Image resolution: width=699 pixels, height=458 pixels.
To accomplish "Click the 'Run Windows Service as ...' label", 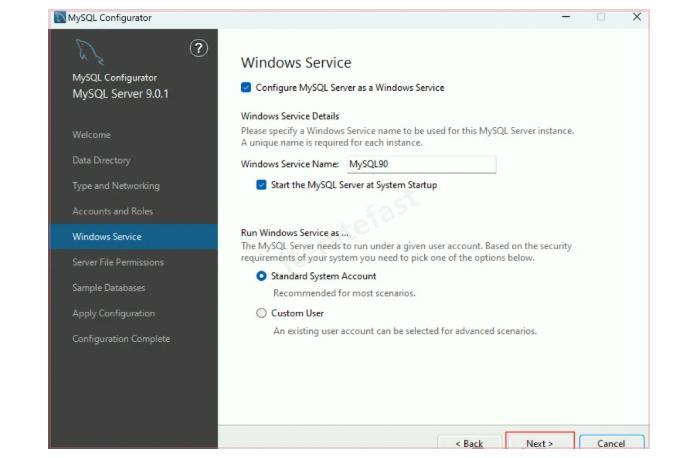I will pos(295,232).
